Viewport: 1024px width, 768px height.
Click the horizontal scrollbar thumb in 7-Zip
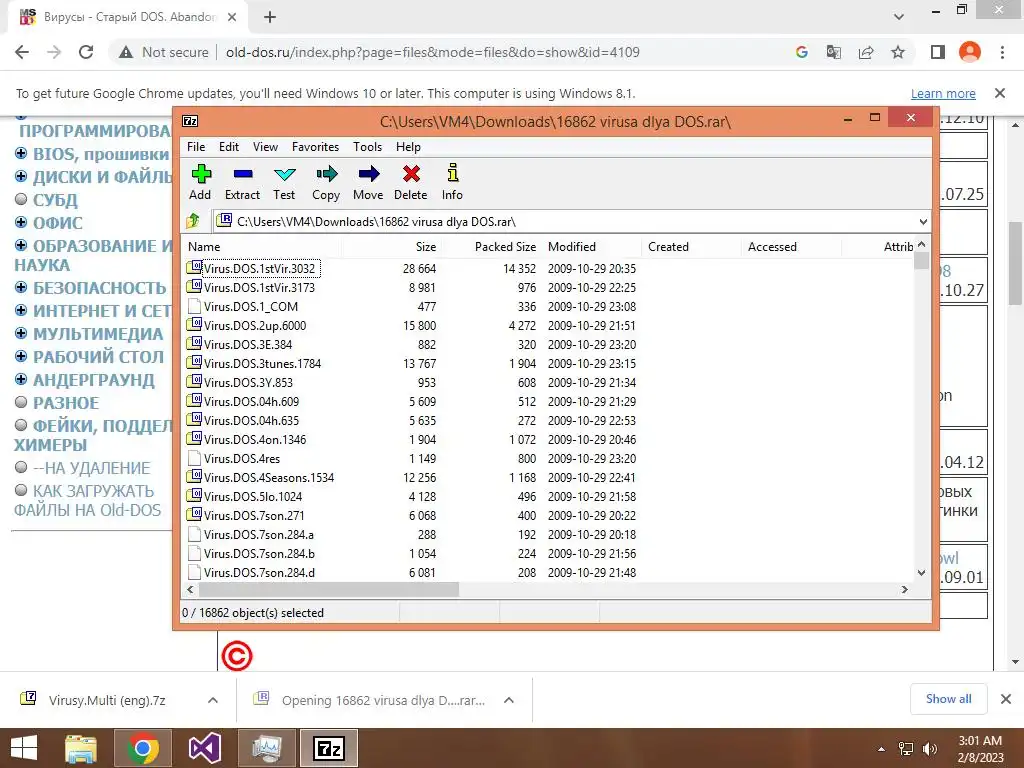click(x=328, y=589)
